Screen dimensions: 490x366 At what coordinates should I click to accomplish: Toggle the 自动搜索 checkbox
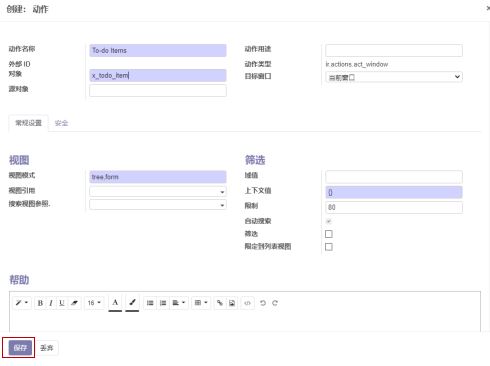[x=329, y=221]
